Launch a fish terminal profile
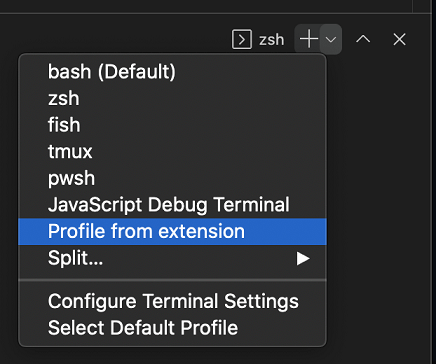This screenshot has width=436, height=364. (x=172, y=125)
